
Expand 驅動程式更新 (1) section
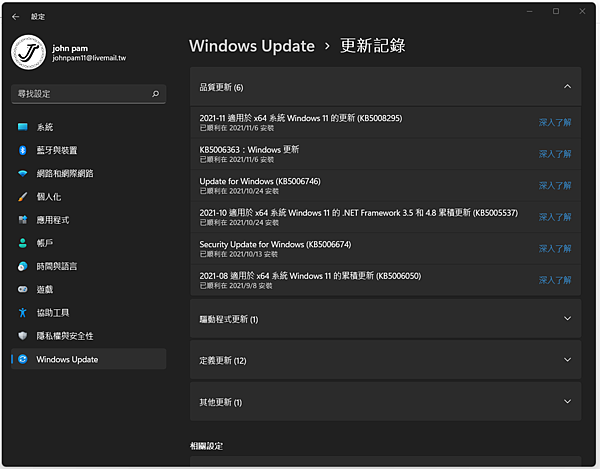[x=385, y=319]
